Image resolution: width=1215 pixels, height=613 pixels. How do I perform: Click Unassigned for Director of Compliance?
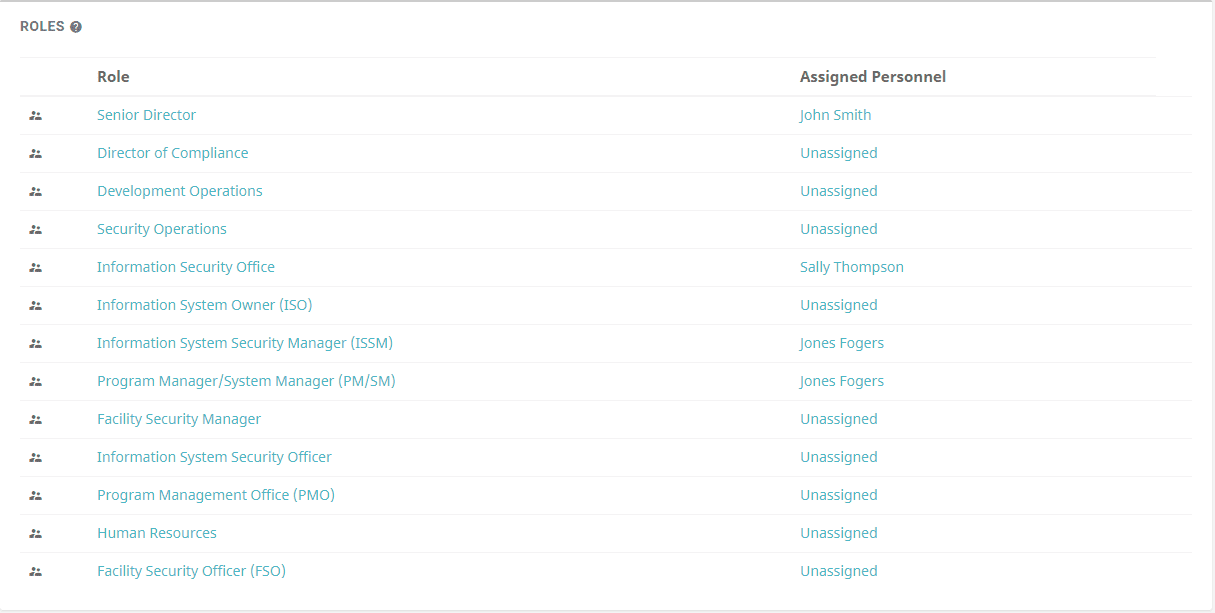838,153
